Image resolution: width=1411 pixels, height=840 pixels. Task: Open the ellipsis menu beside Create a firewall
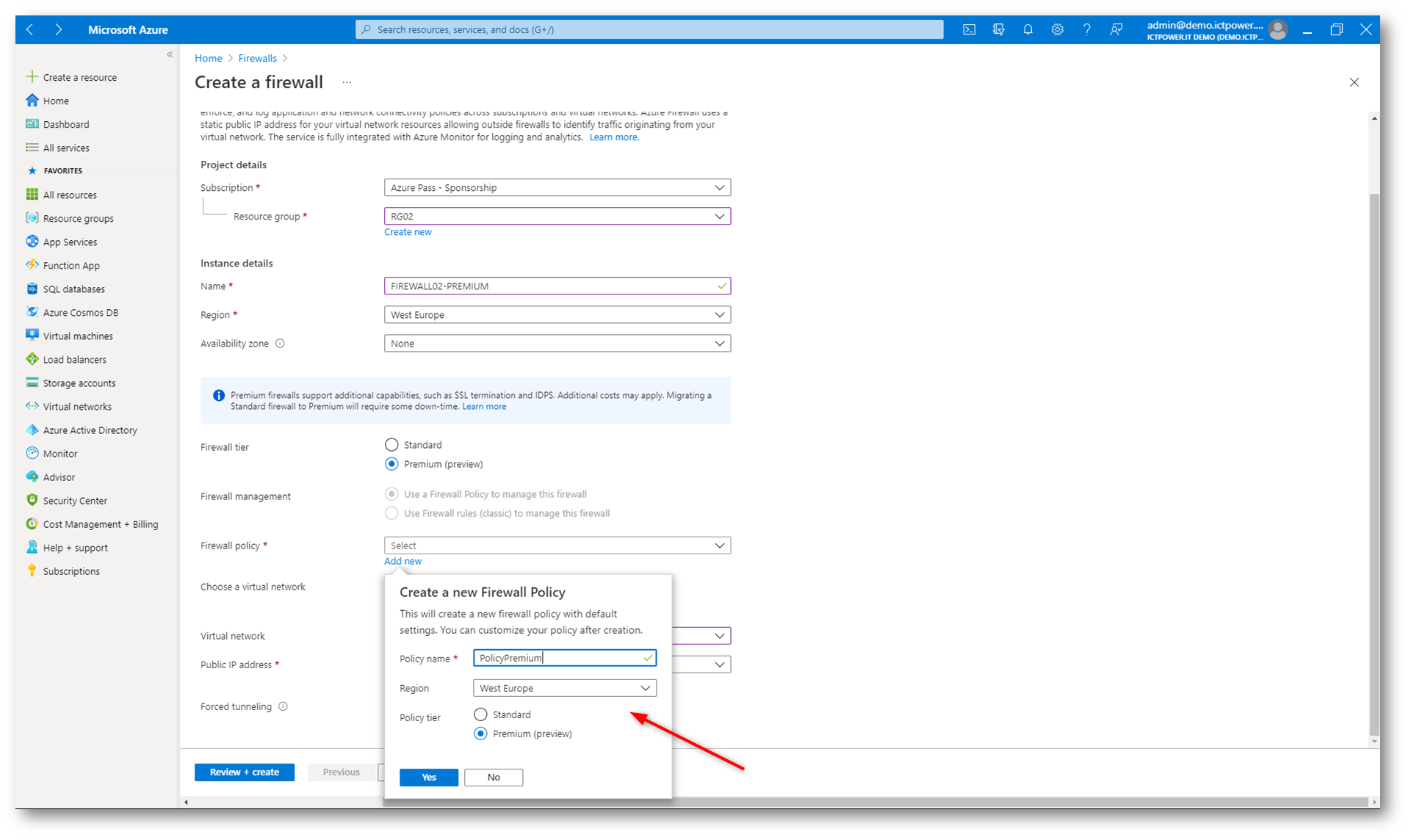pyautogui.click(x=347, y=82)
